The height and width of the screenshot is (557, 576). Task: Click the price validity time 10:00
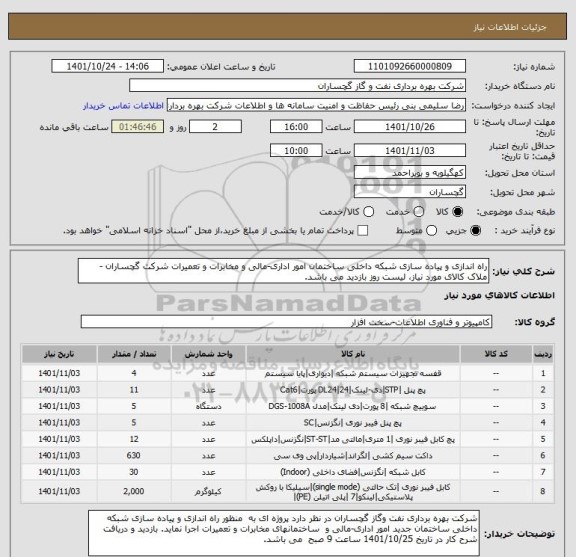pos(296,151)
